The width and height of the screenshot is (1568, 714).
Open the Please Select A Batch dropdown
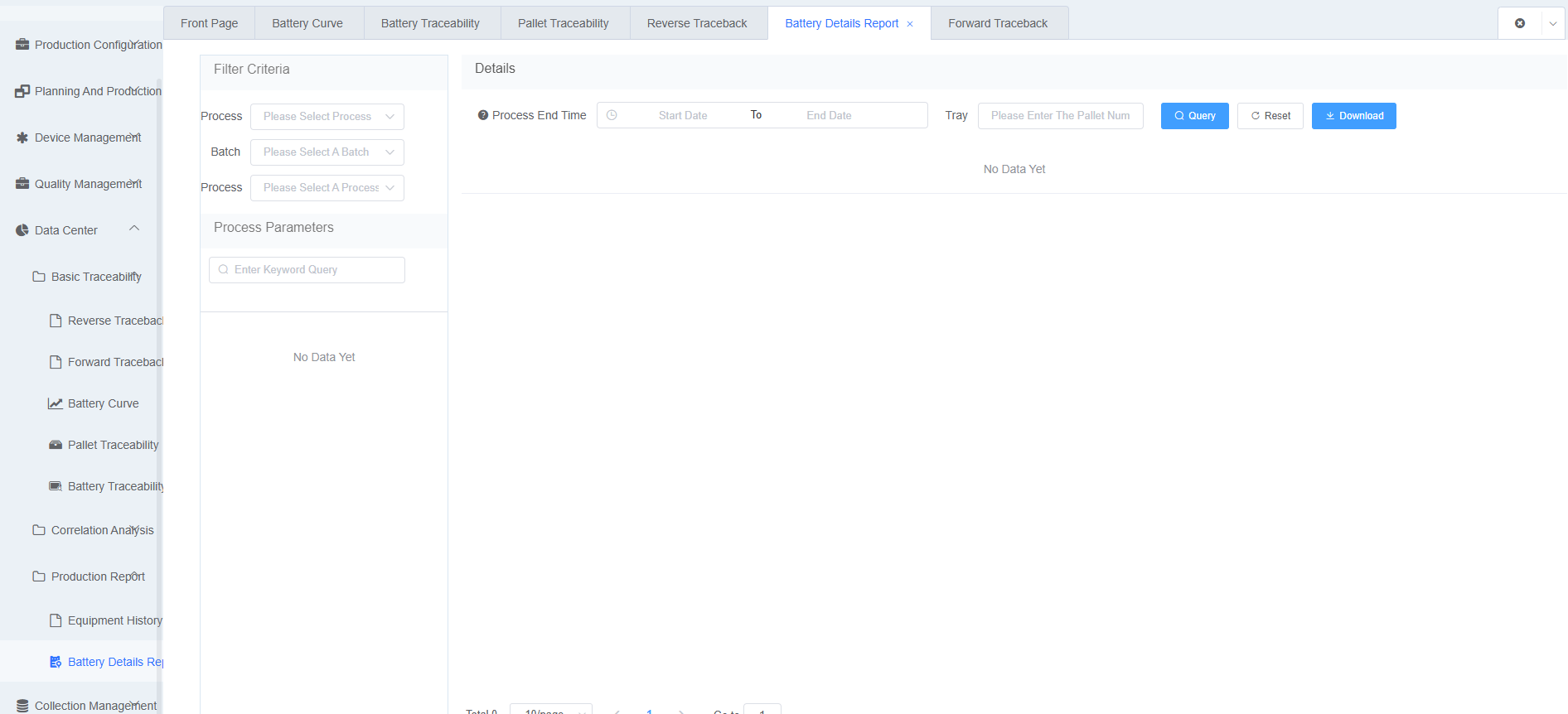tap(327, 152)
